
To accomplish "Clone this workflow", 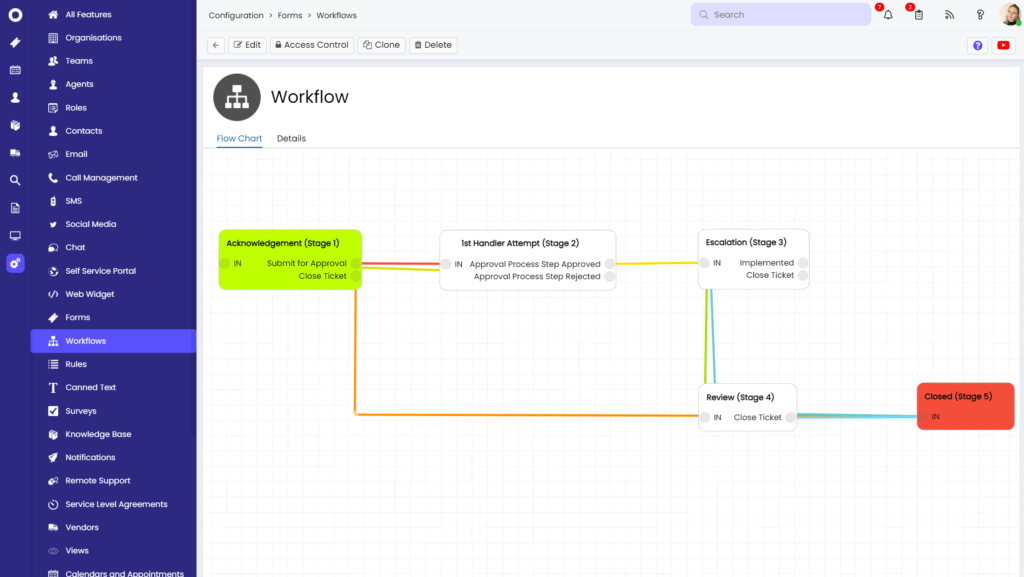I will coord(381,44).
